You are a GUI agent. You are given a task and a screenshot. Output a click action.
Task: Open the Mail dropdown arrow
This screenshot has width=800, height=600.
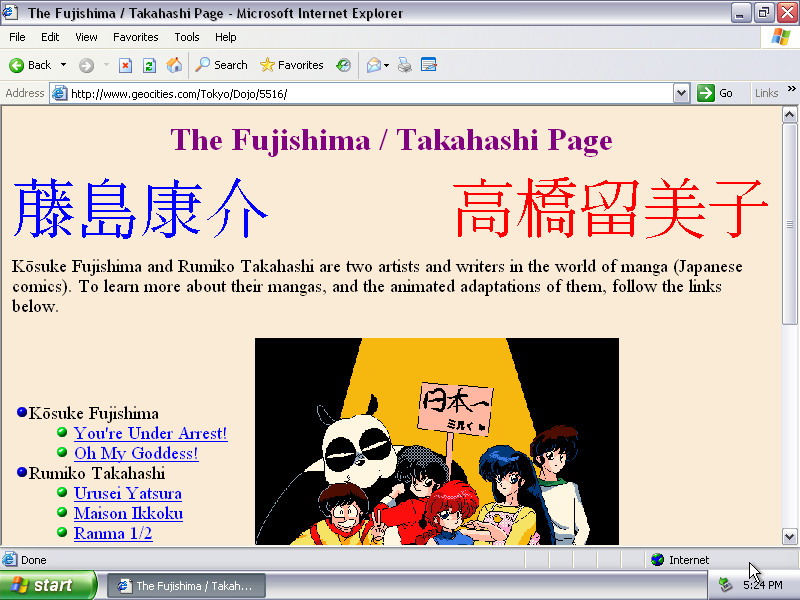point(386,65)
